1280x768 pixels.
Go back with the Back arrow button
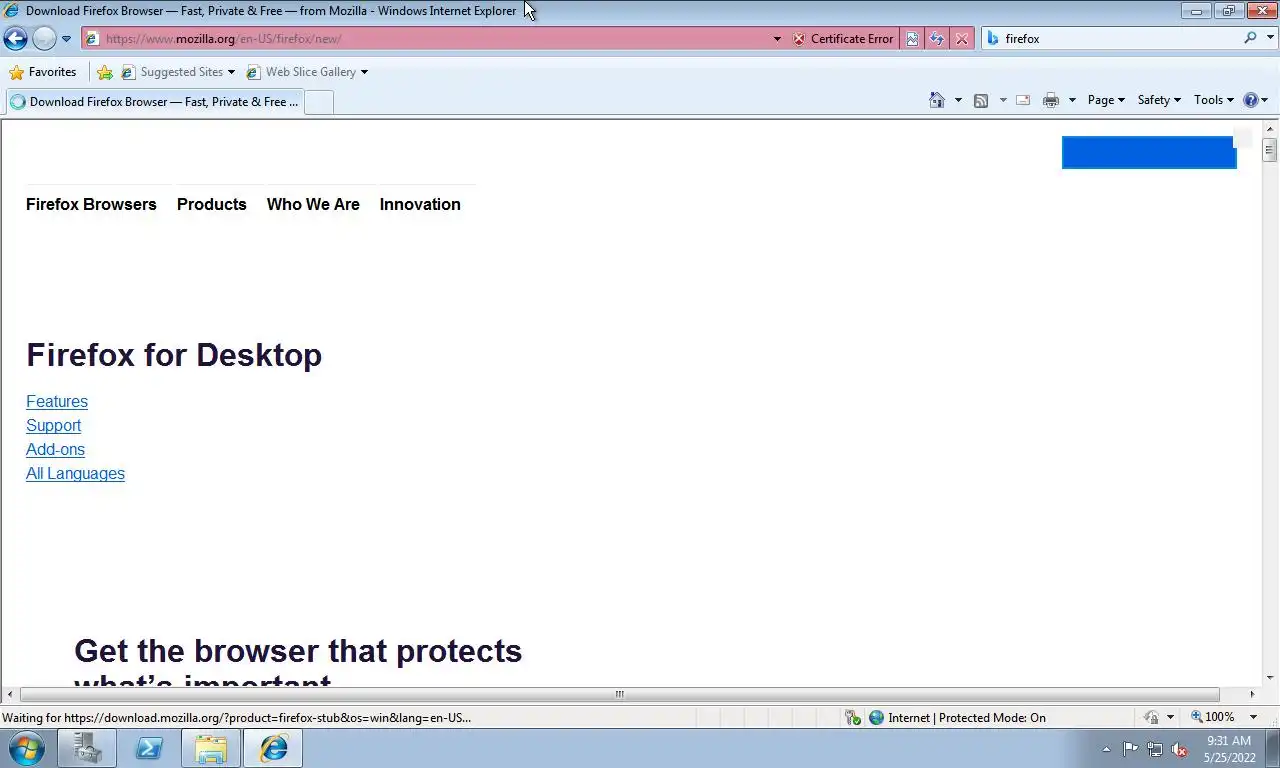[x=15, y=39]
